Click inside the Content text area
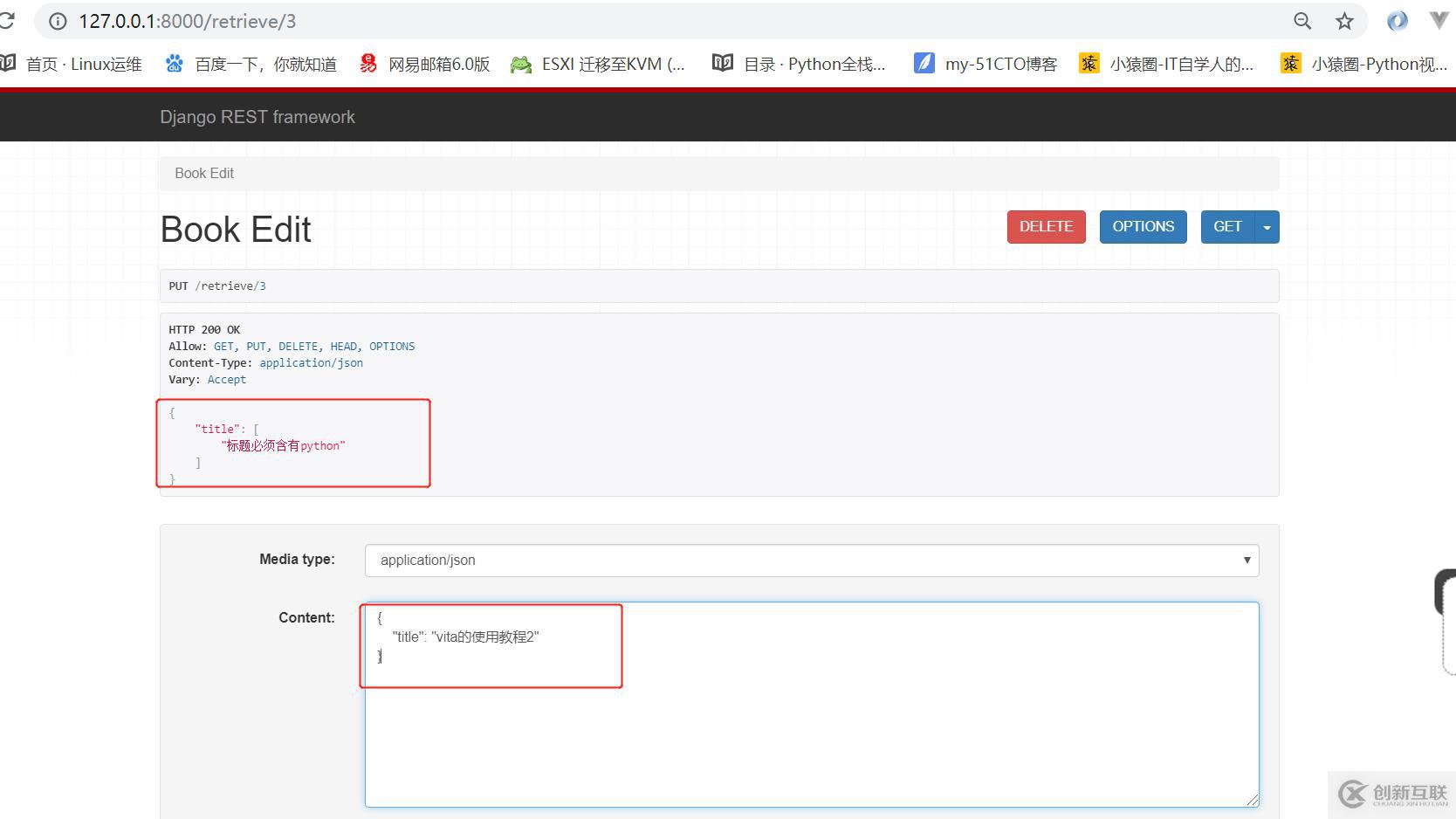Screen dimensions: 1456x819 tap(812, 704)
